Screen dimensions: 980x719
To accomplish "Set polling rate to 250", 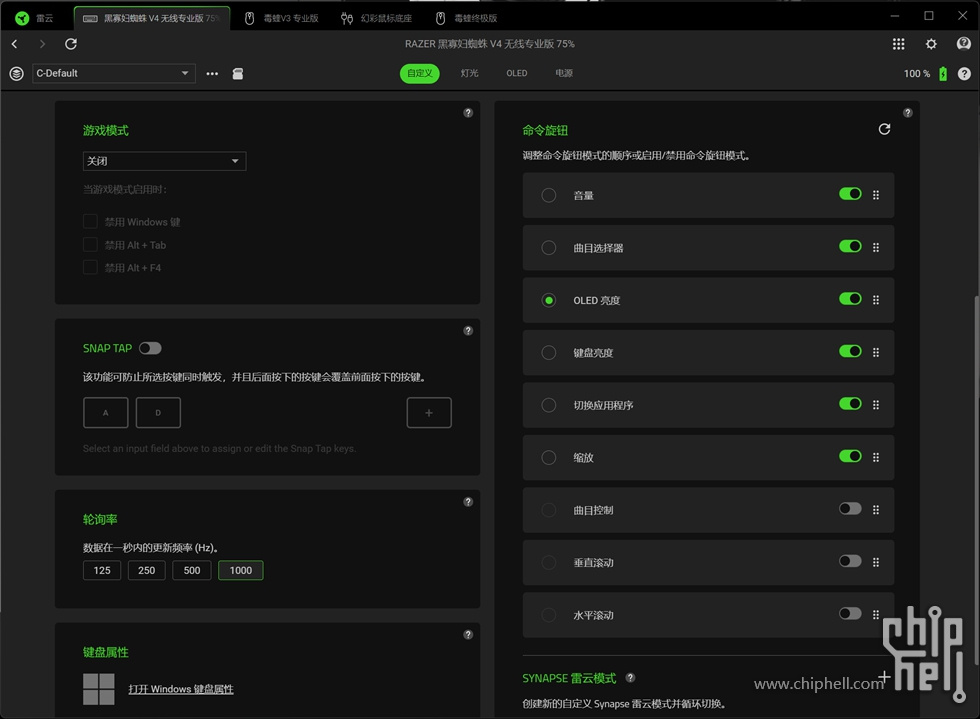I will point(147,570).
